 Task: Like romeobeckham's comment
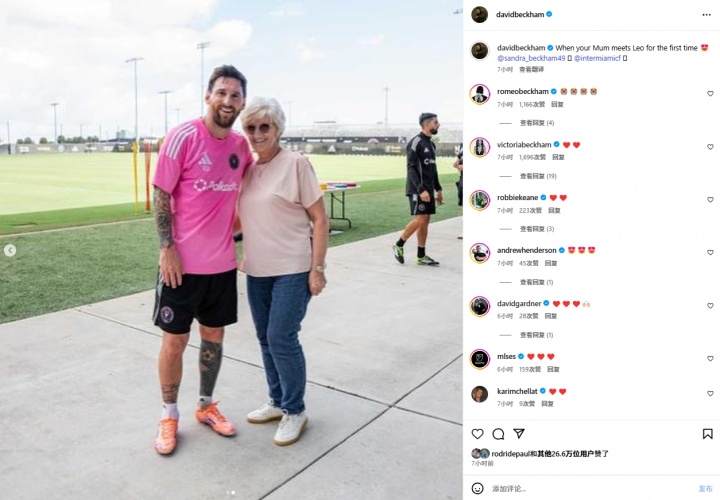click(x=710, y=94)
